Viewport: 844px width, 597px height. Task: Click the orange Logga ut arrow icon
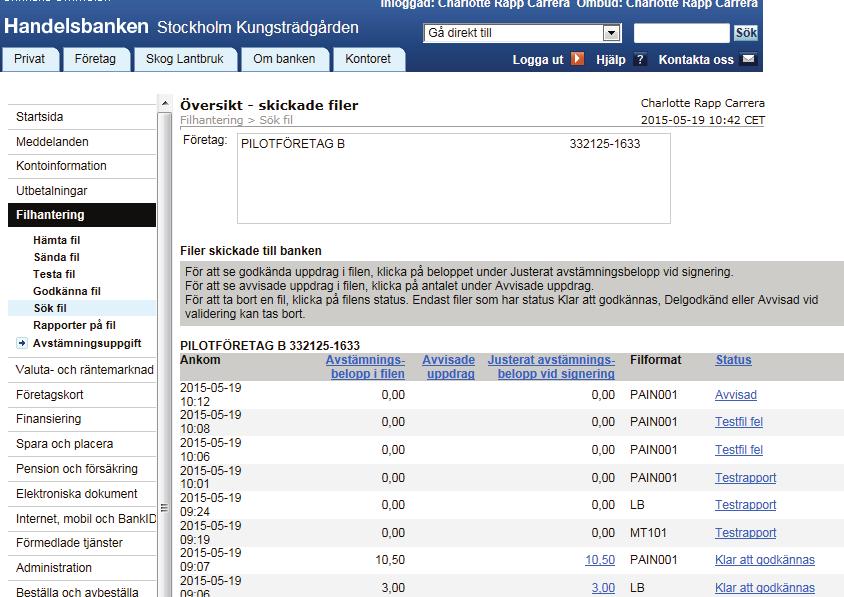[x=577, y=59]
